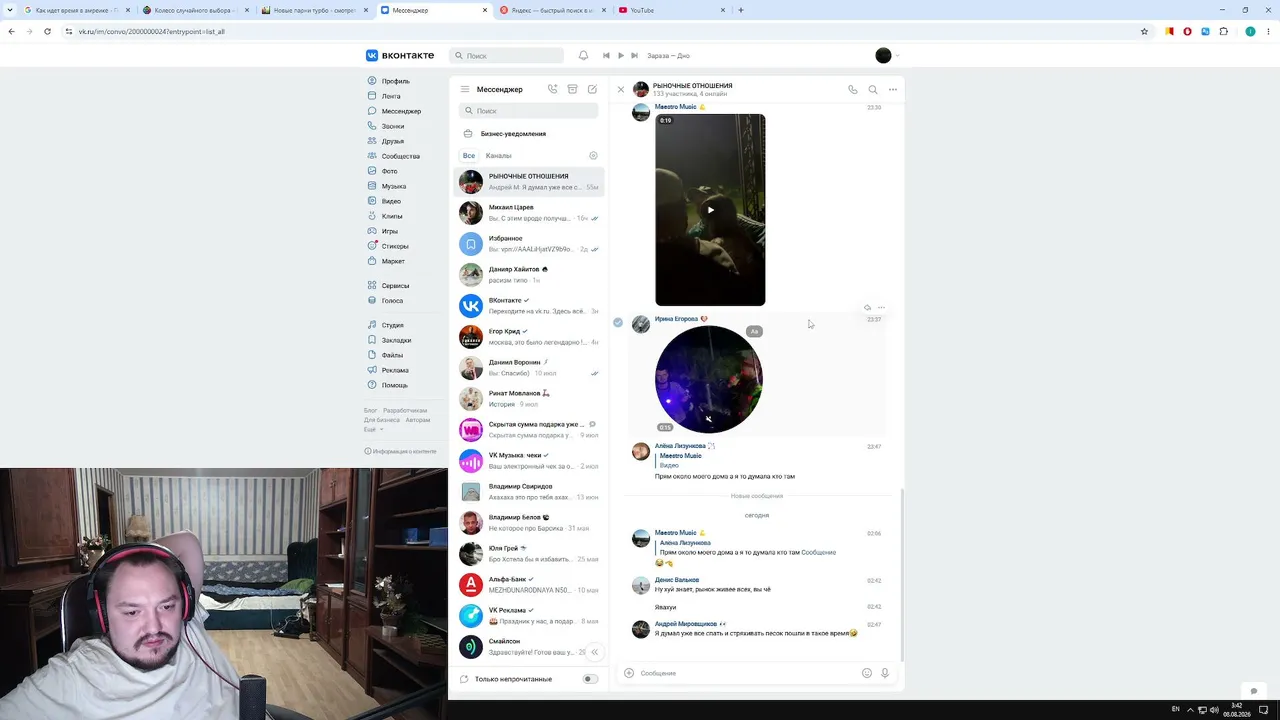This screenshot has height=720, width=1280.
Task: Open Лента in left sidebar
Action: (x=391, y=96)
